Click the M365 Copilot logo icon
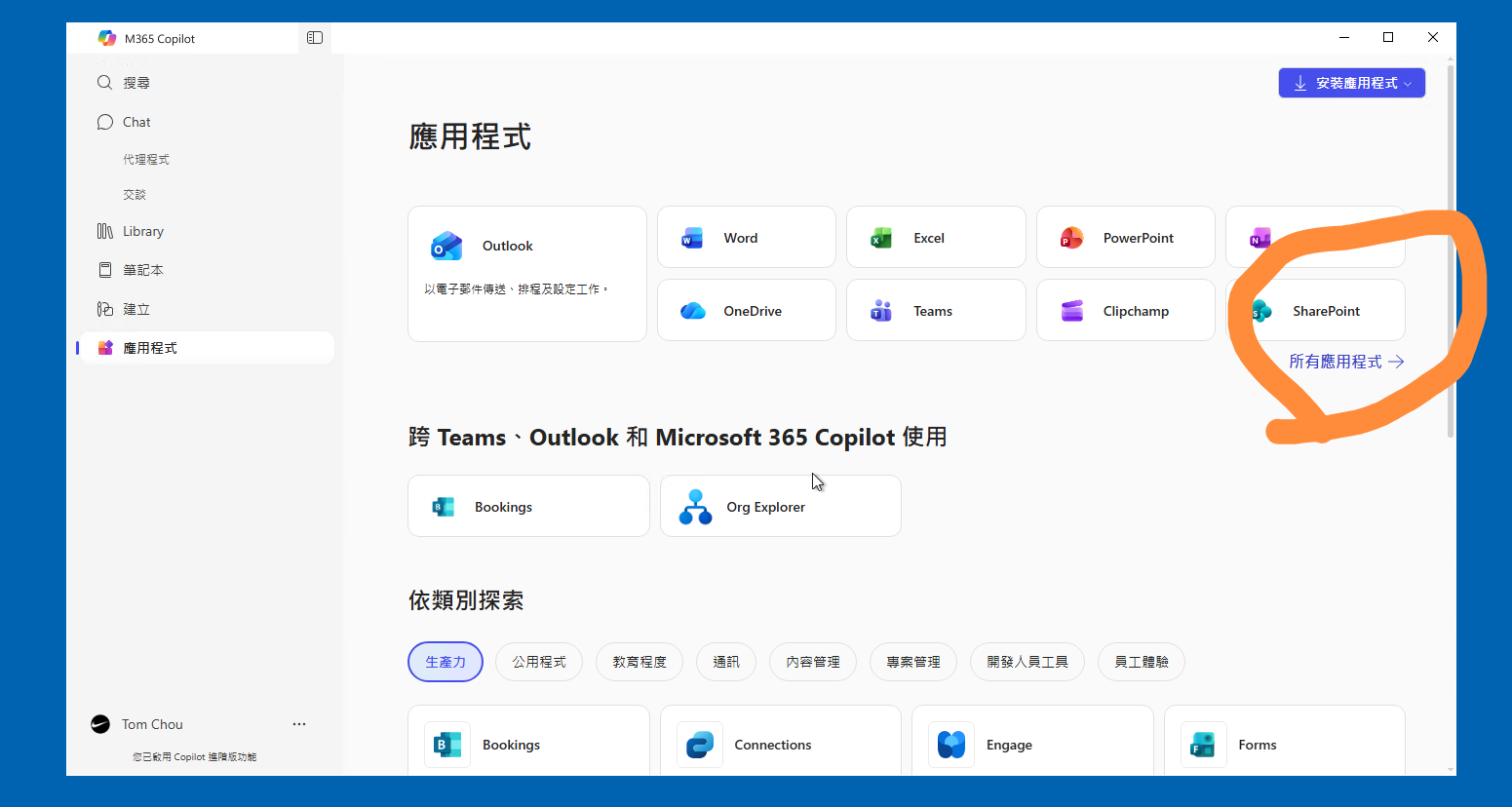This screenshot has width=1512, height=807. click(107, 38)
